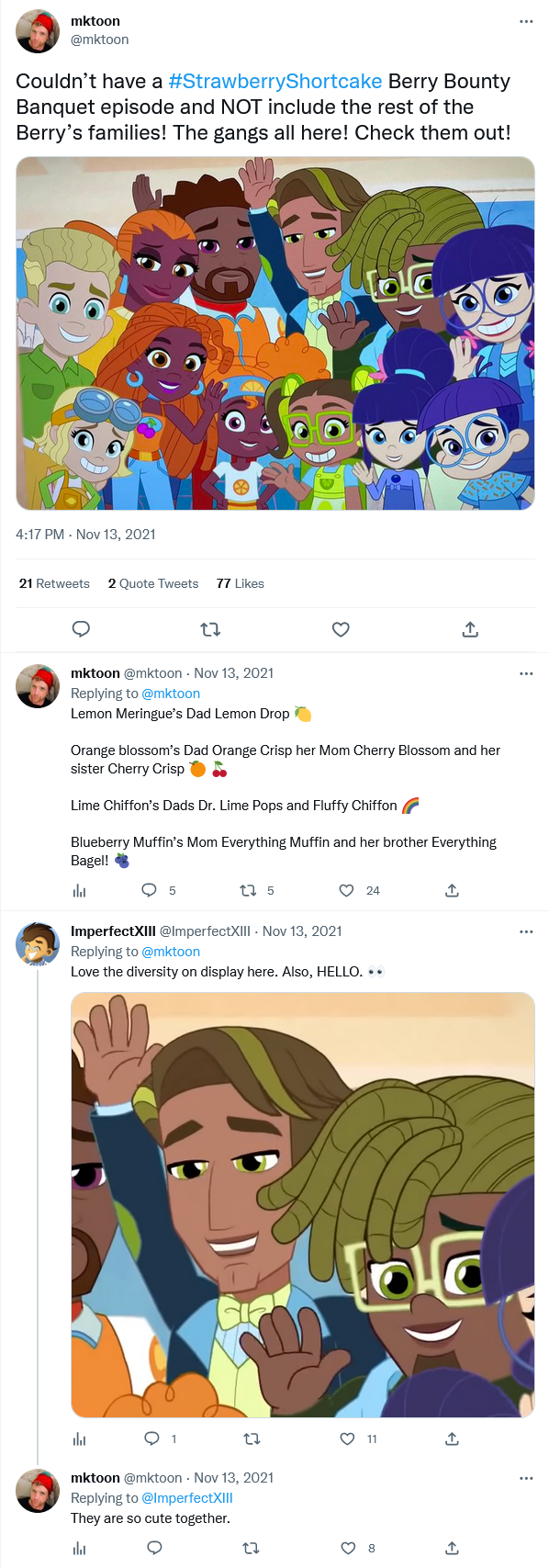This screenshot has width=549, height=1568.
Task: Open the more options menu on main tweet
Action: point(526,21)
